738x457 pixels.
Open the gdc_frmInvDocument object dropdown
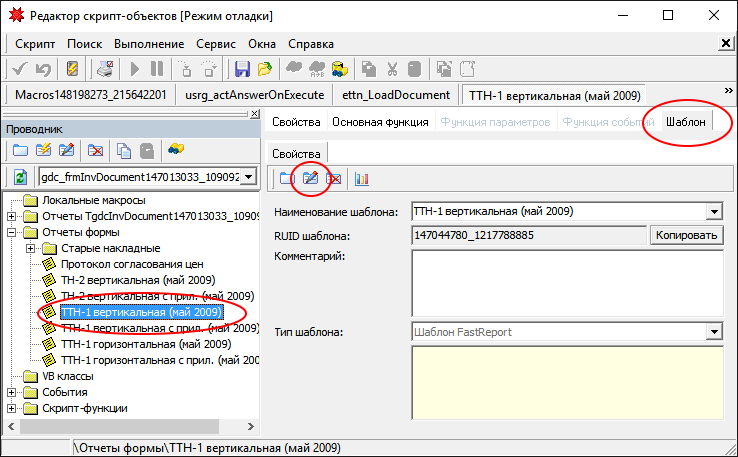point(248,177)
